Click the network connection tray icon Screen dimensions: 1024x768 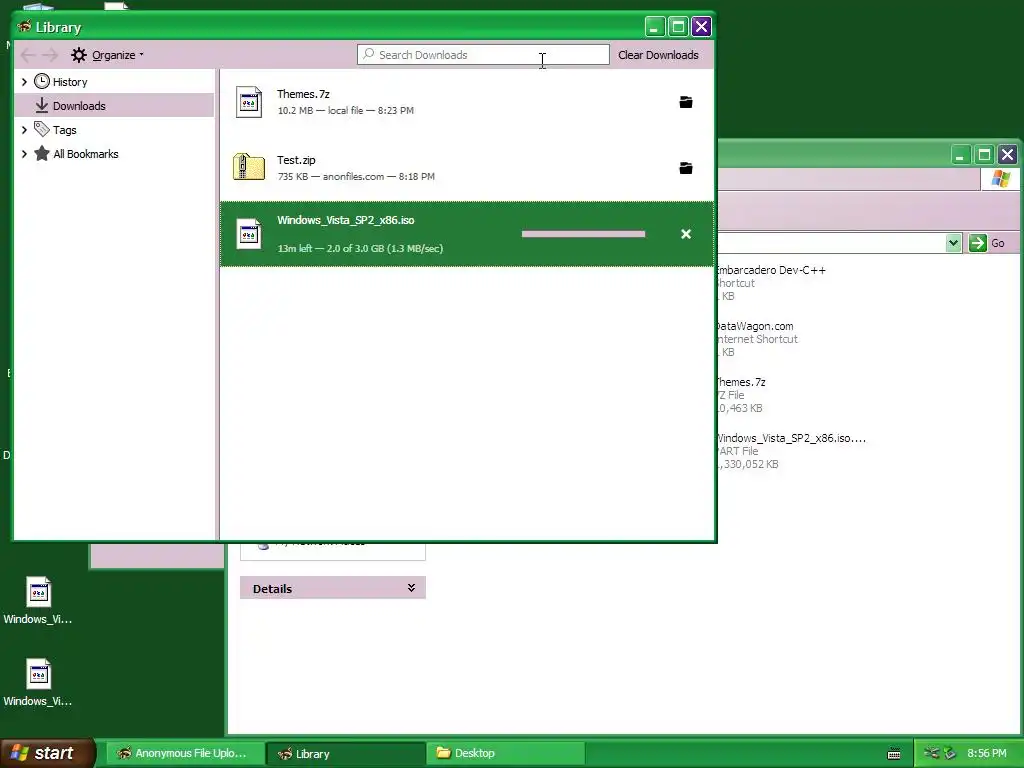932,753
